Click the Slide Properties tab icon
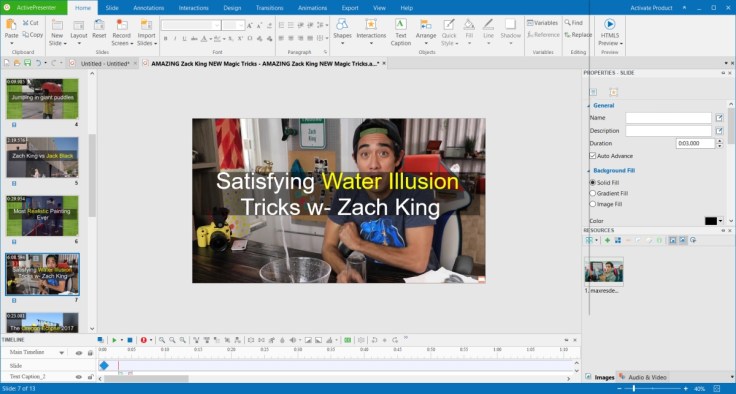The width and height of the screenshot is (736, 394). [593, 92]
